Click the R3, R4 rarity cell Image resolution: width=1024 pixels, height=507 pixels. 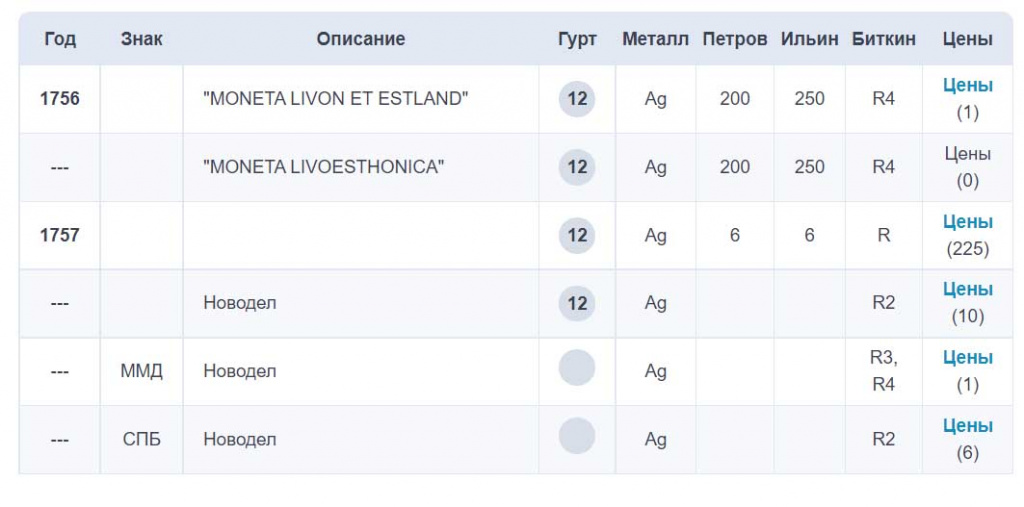[884, 371]
